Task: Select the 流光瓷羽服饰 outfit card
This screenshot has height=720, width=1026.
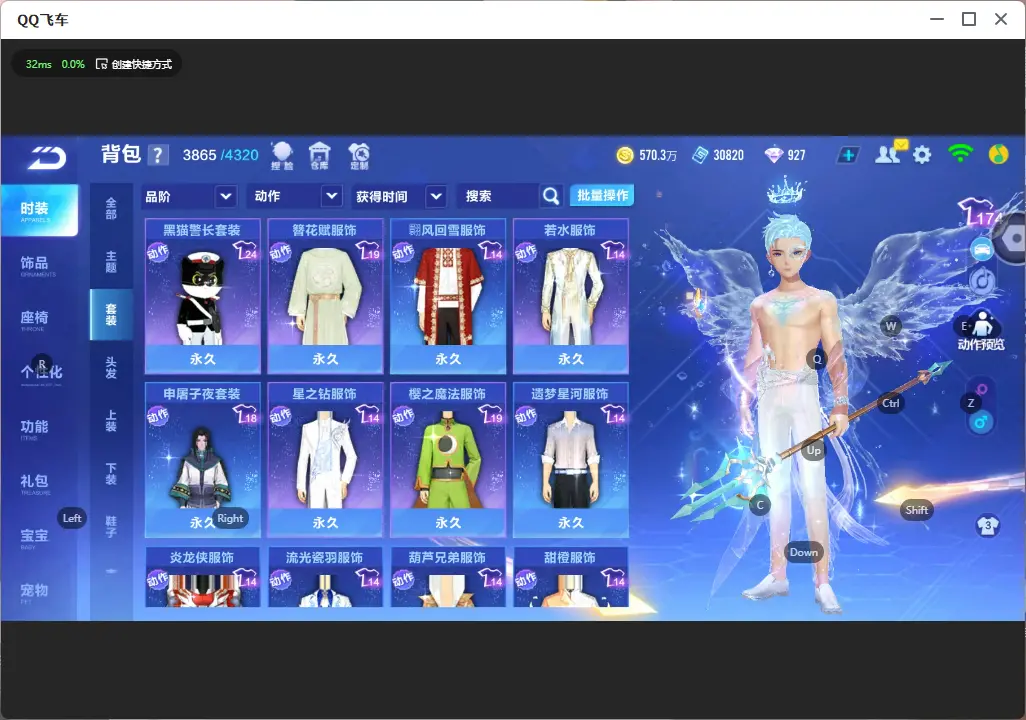Action: (325, 577)
